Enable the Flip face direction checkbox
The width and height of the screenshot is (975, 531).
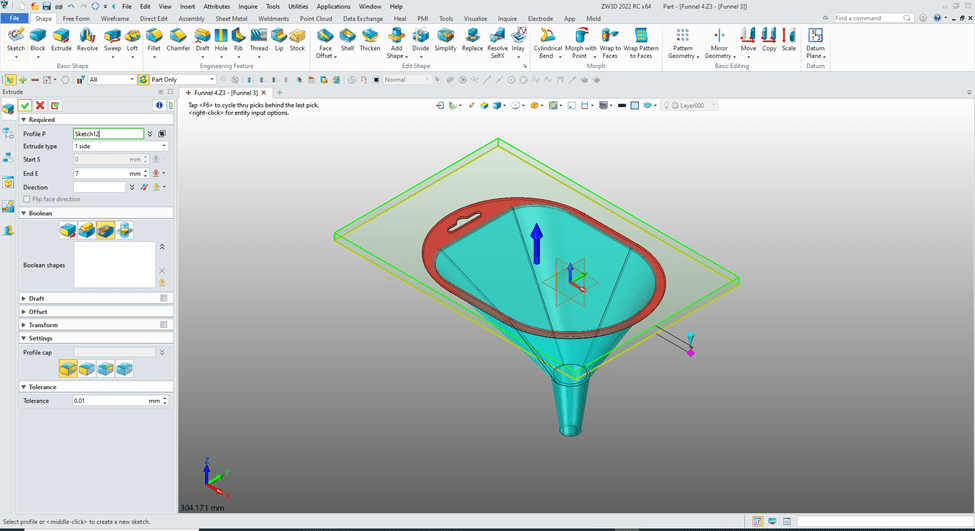(x=27, y=199)
